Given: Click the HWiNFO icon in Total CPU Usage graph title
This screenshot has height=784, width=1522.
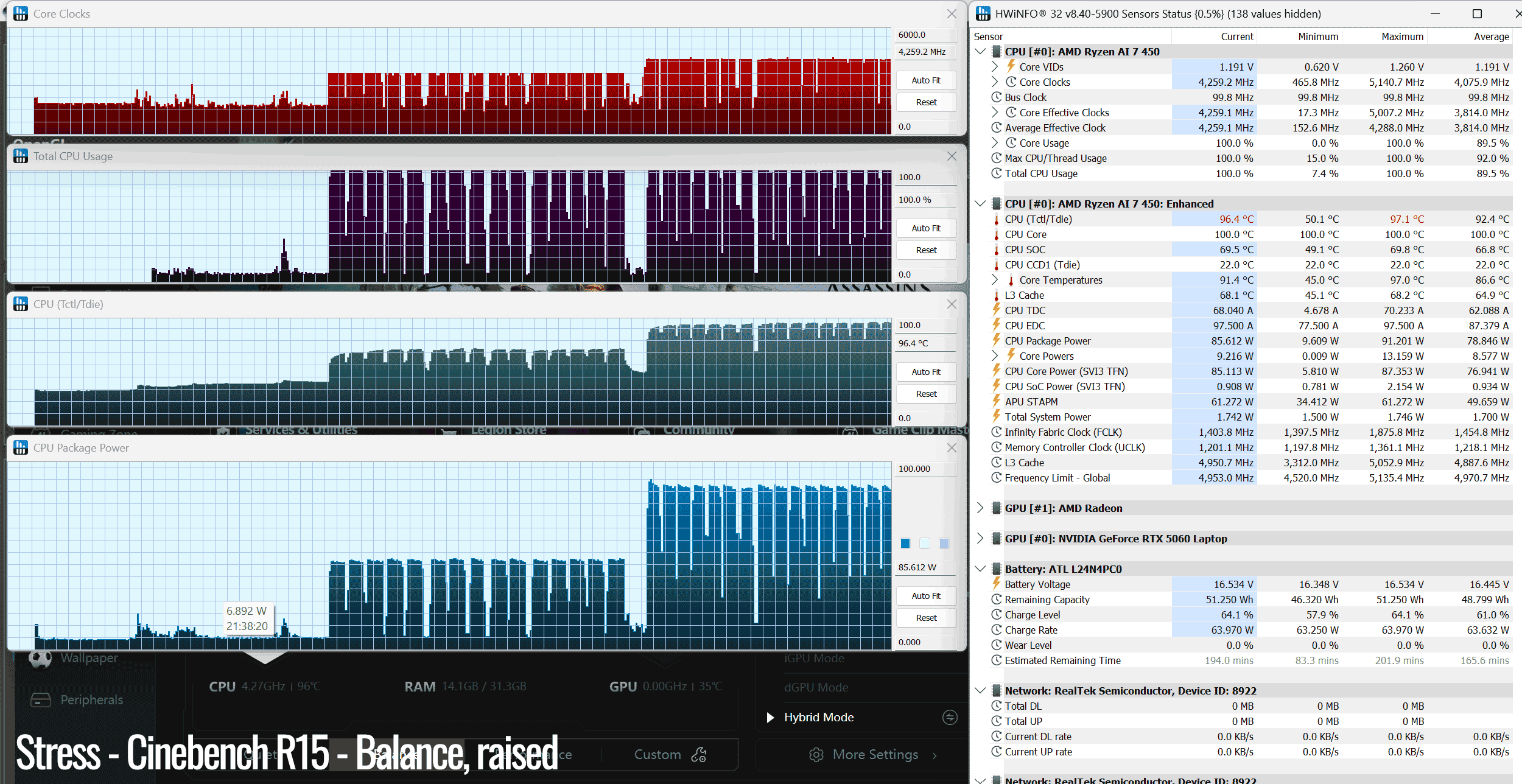Looking at the screenshot, I should coord(21,156).
